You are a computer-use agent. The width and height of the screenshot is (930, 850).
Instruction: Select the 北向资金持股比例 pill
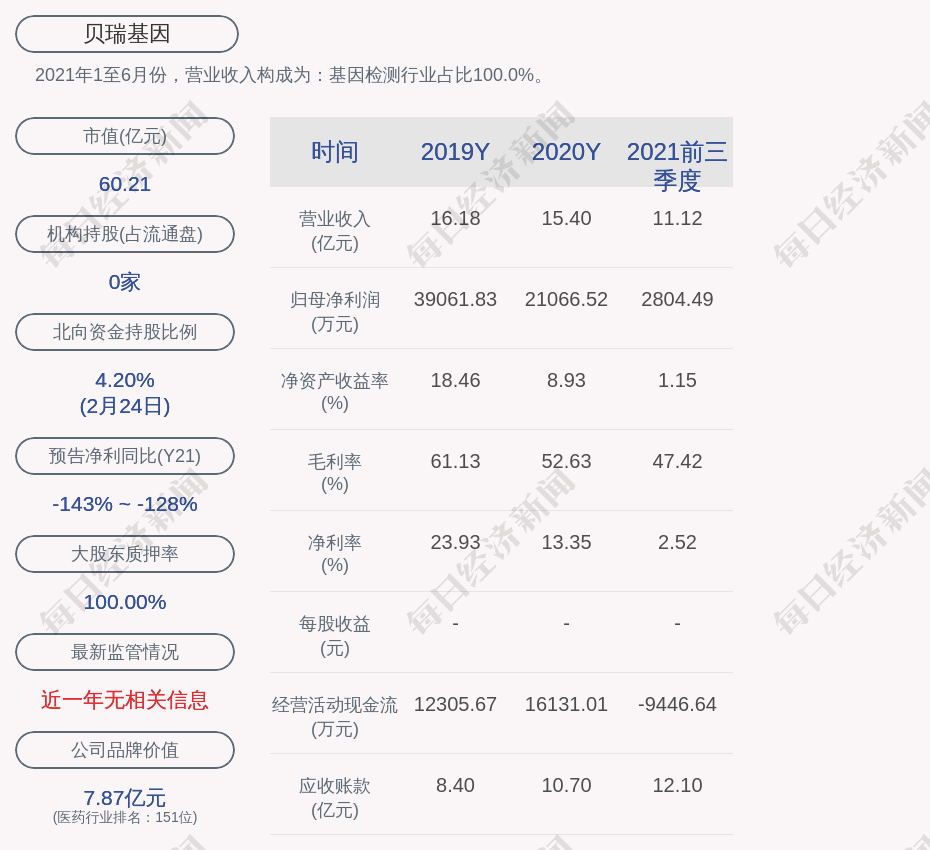(125, 332)
